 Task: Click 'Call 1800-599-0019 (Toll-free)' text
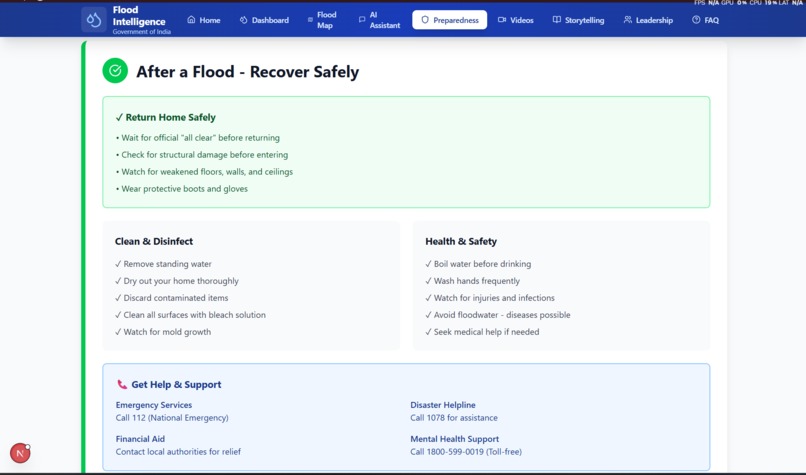click(x=466, y=452)
